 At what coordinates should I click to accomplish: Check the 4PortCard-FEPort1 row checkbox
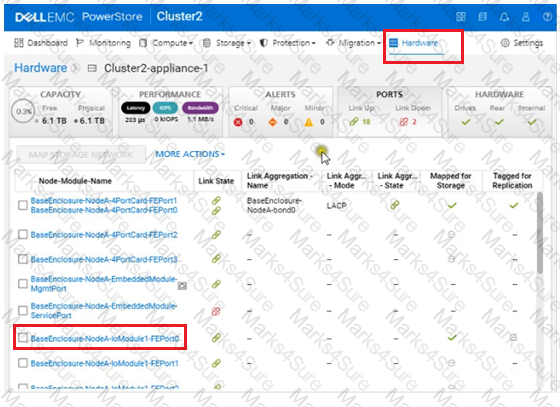[x=23, y=205]
